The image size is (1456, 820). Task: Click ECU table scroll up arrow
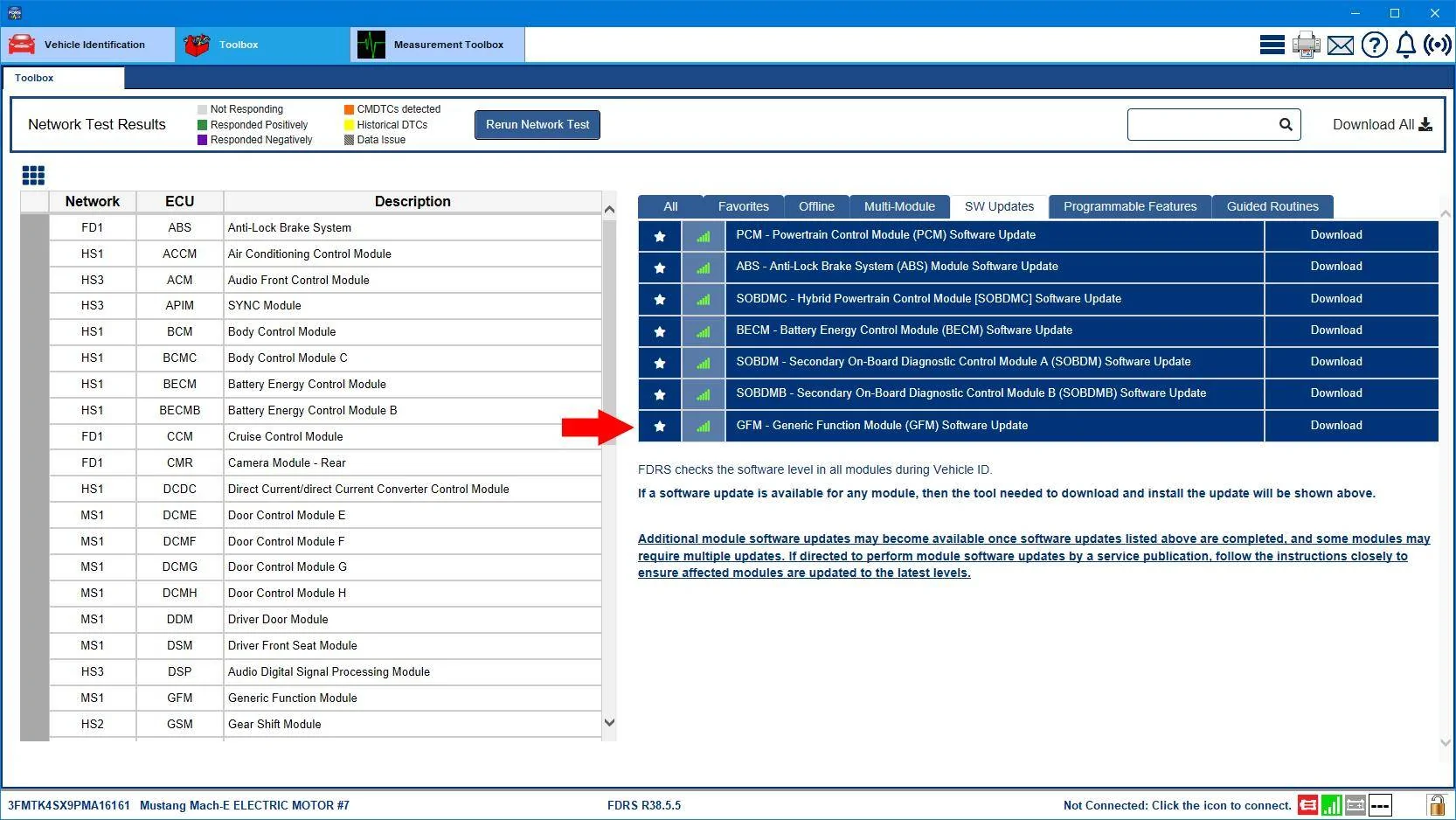pyautogui.click(x=609, y=210)
